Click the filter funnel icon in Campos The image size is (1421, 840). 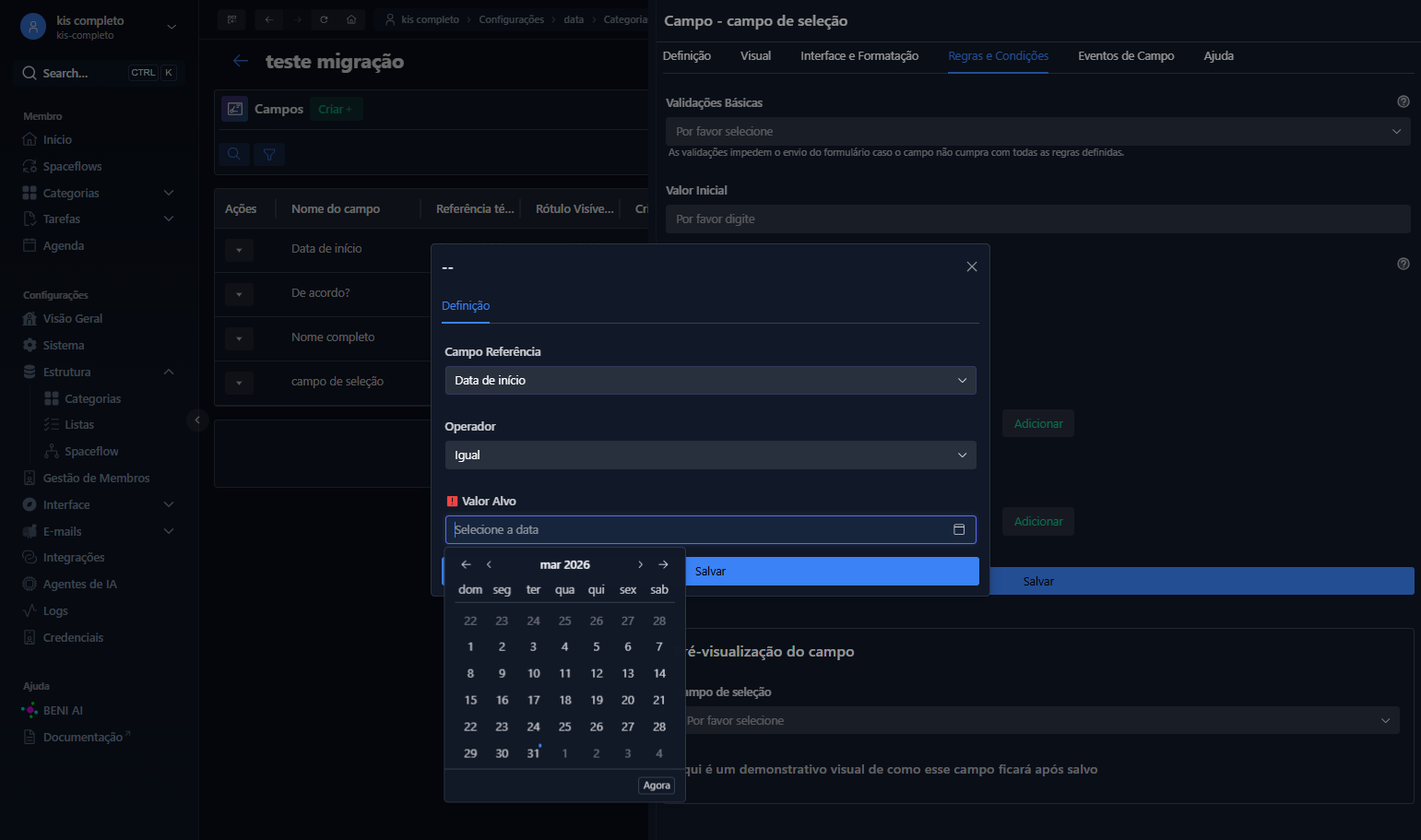269,154
